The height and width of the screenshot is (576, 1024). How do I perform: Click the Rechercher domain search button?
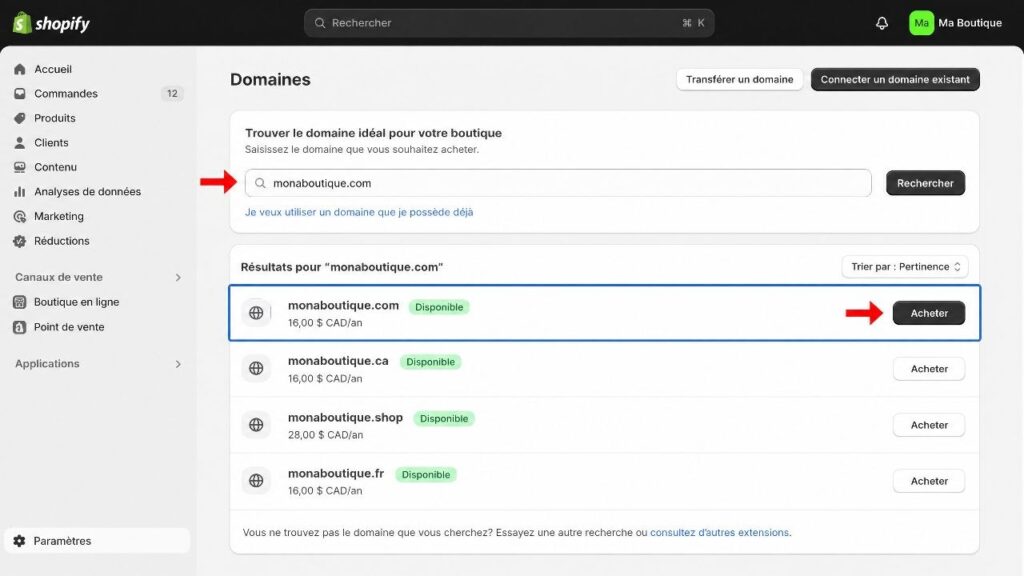[925, 183]
